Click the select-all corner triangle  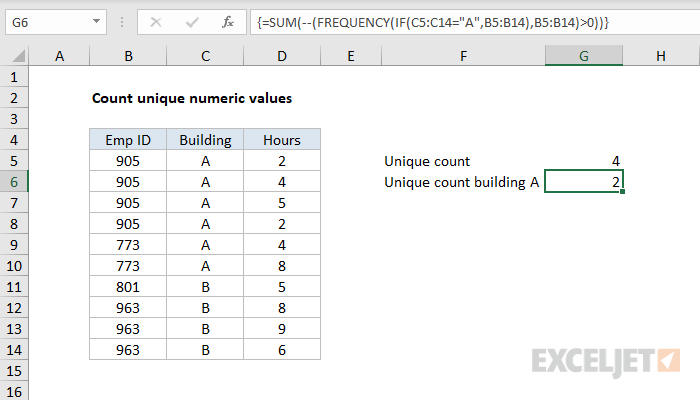pyautogui.click(x=15, y=57)
